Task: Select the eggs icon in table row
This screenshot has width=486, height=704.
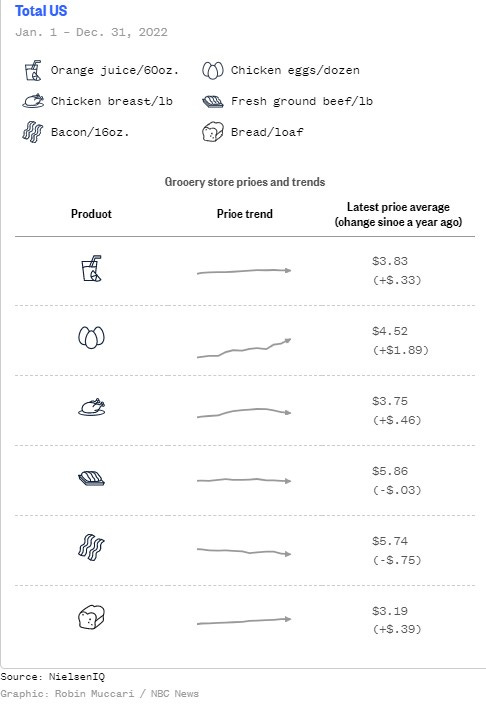Action: 91,337
